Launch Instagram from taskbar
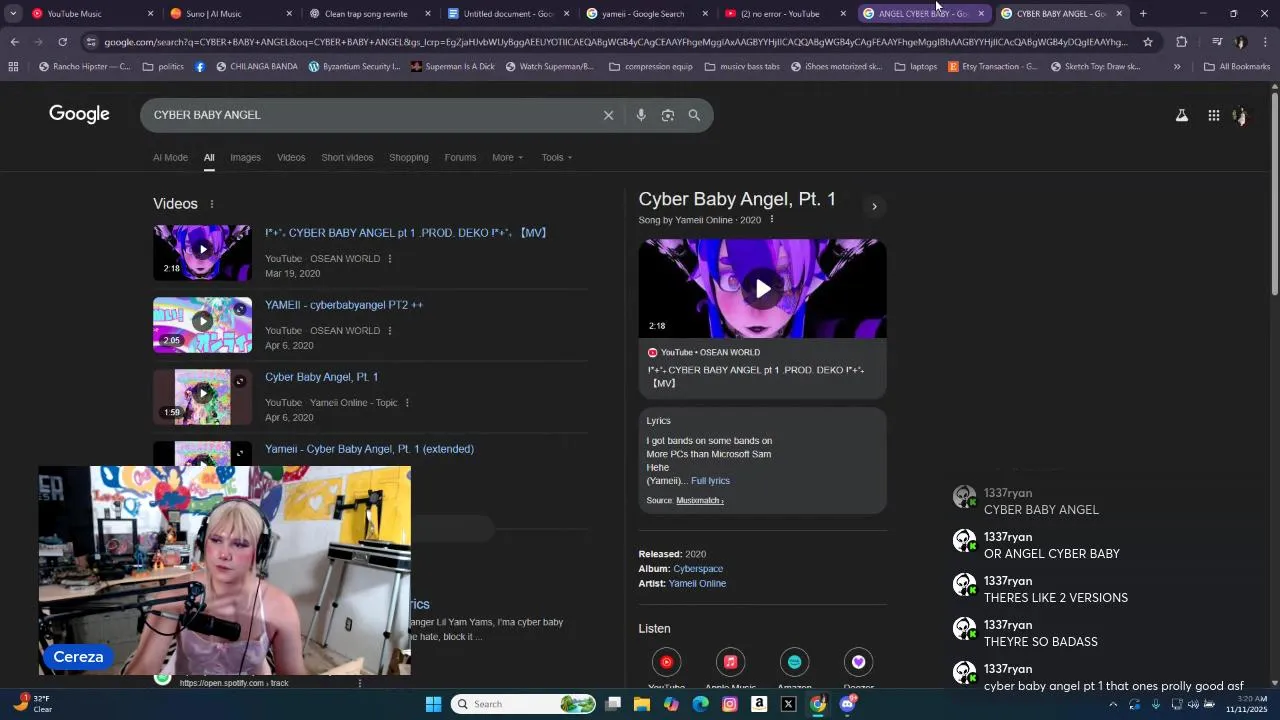 [x=730, y=704]
